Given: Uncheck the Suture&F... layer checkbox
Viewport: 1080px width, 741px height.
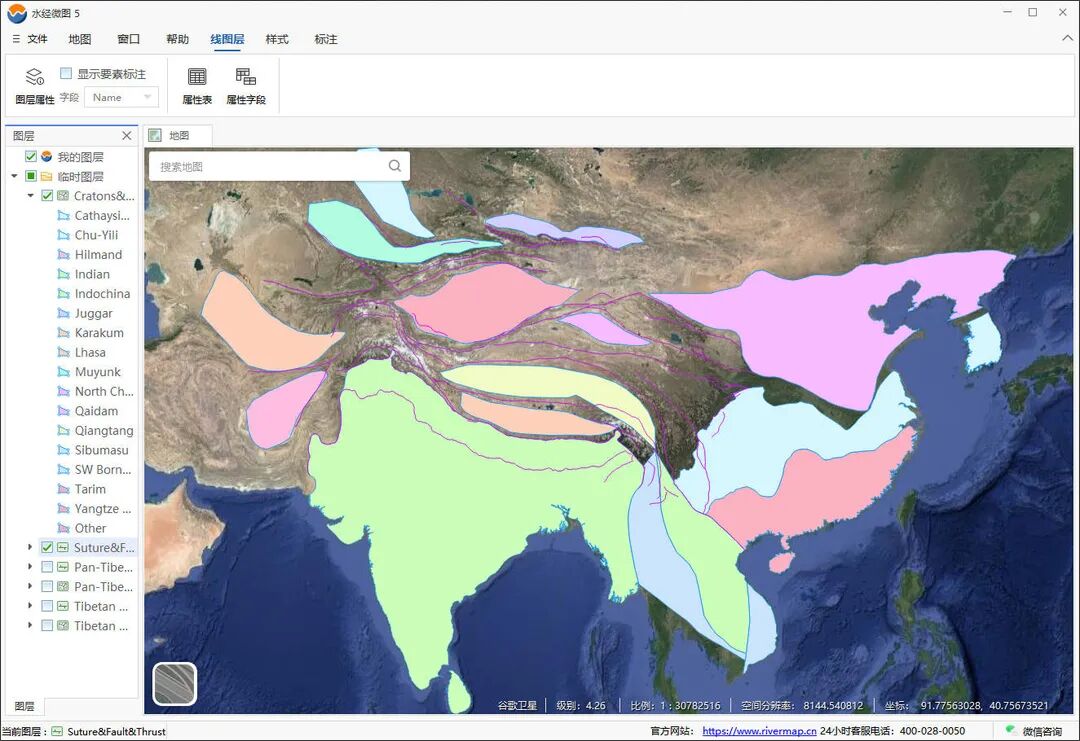Looking at the screenshot, I should (47, 547).
